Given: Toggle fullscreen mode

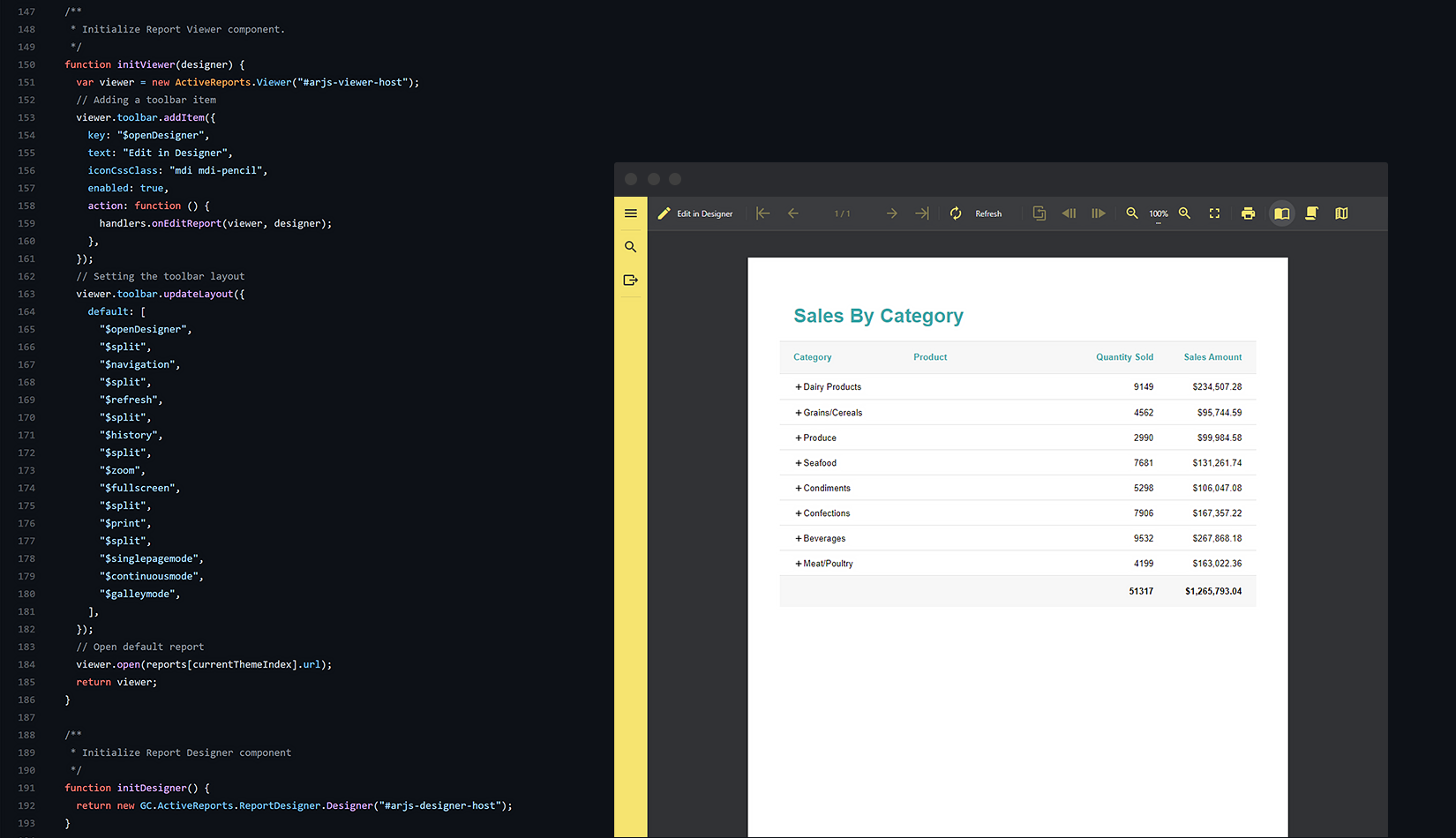Looking at the screenshot, I should [x=1214, y=213].
